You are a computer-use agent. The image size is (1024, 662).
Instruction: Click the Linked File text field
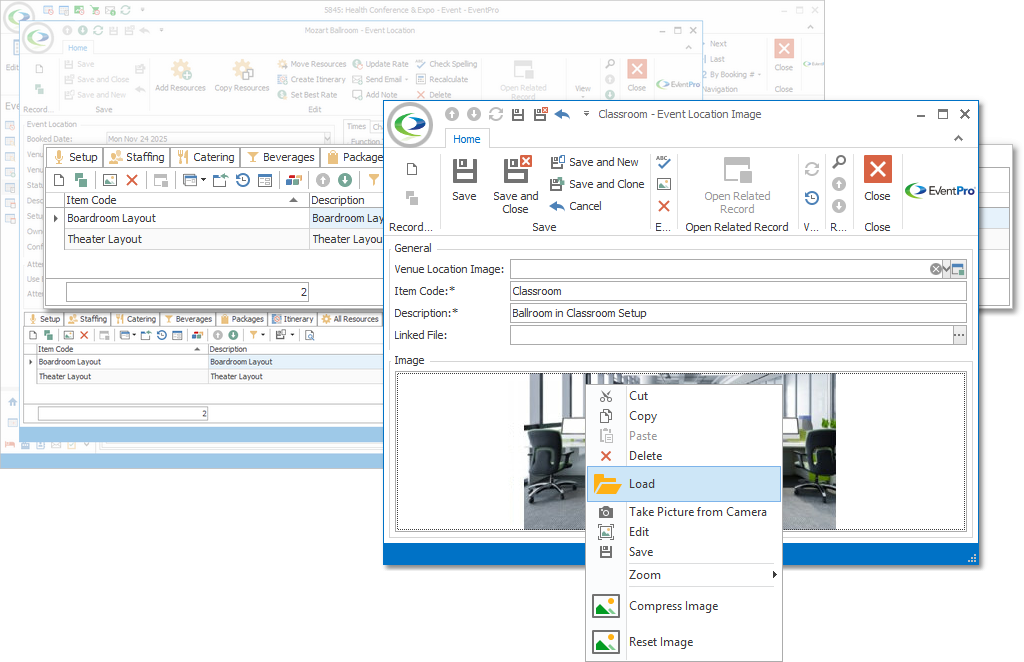[x=731, y=336]
